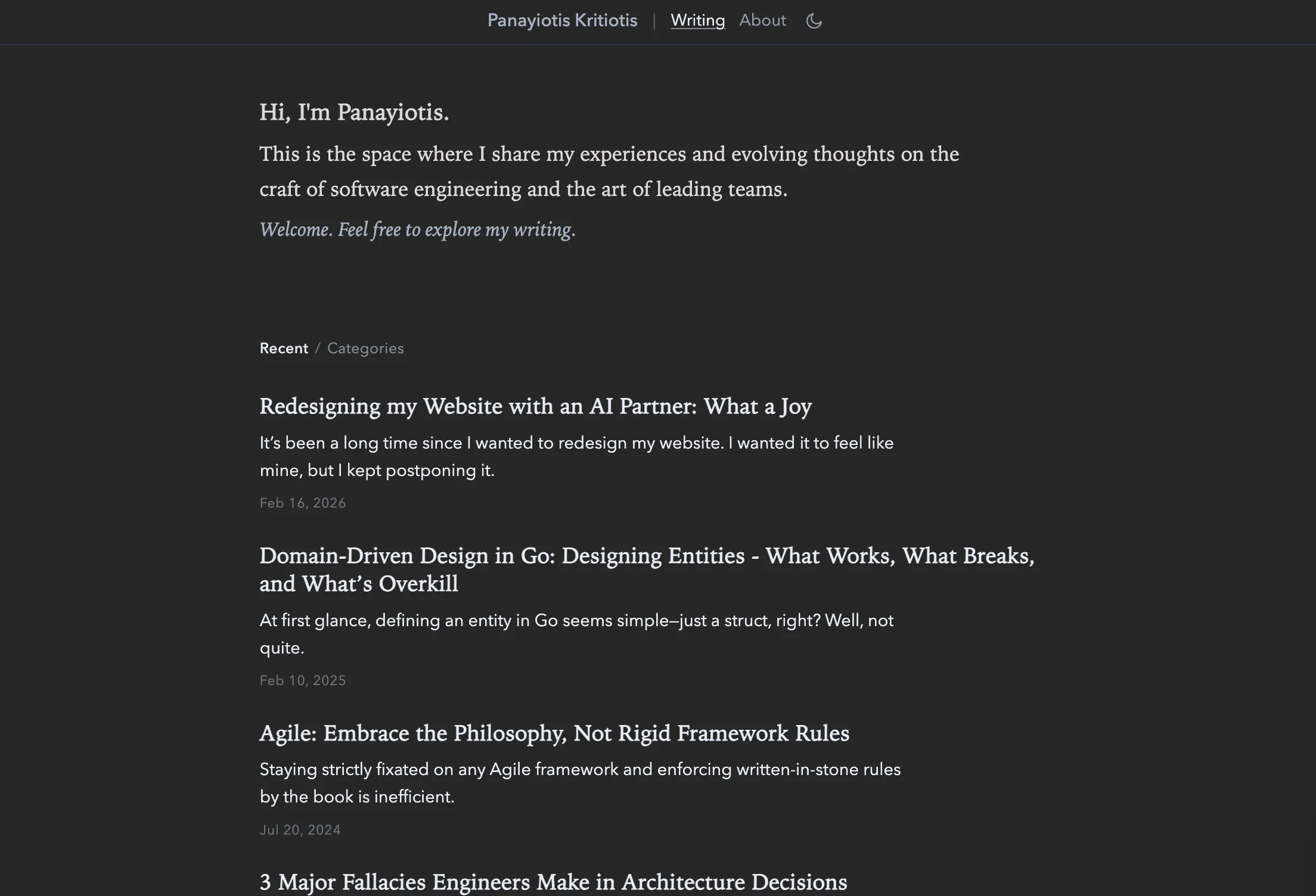Open the Writing nav link
The height and width of the screenshot is (896, 1316).
[697, 20]
